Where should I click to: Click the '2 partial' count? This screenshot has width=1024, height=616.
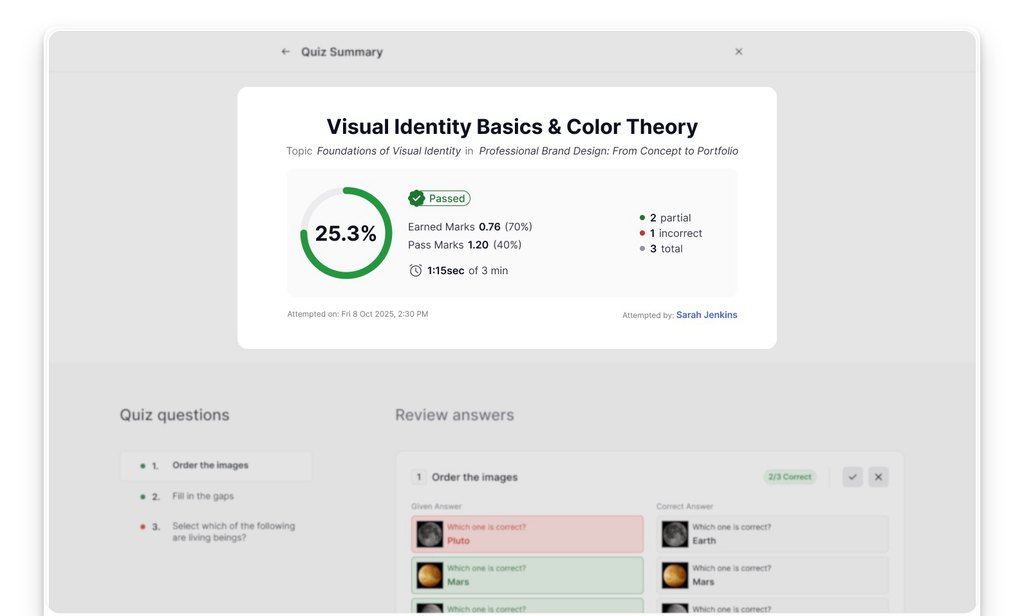click(x=670, y=218)
